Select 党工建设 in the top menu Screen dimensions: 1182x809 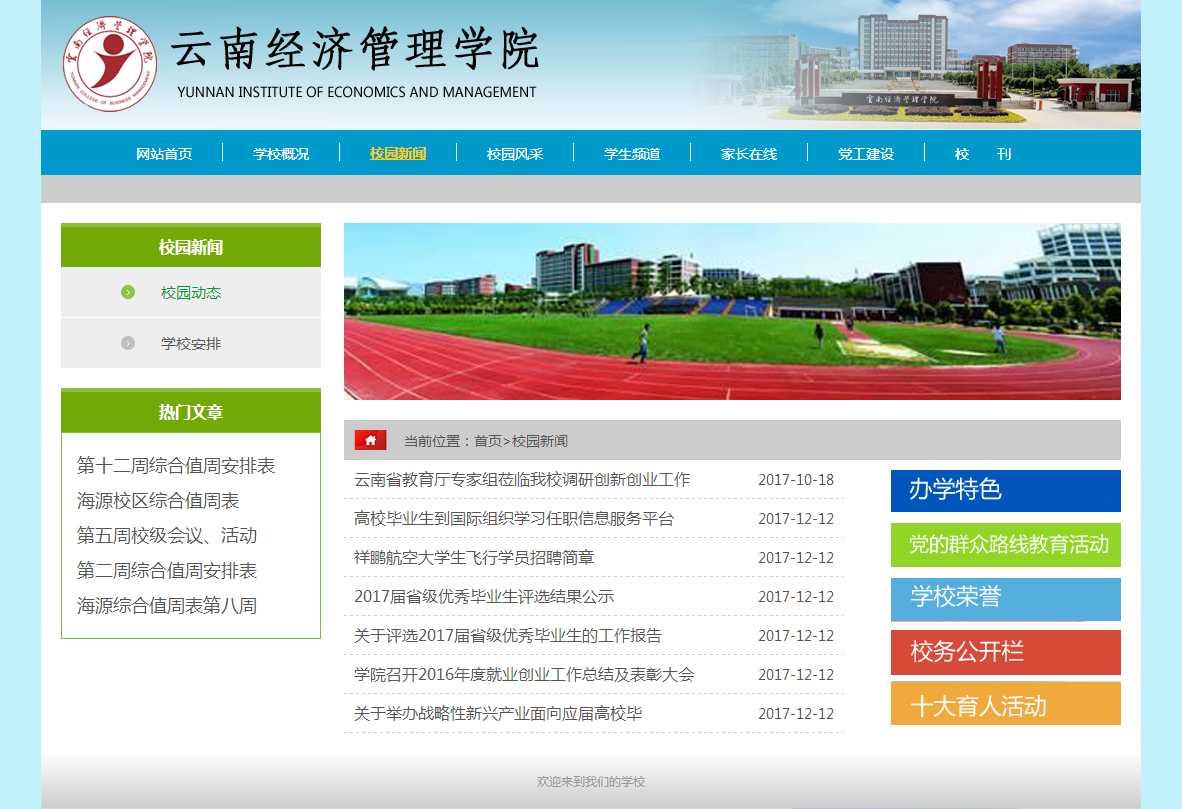point(866,154)
